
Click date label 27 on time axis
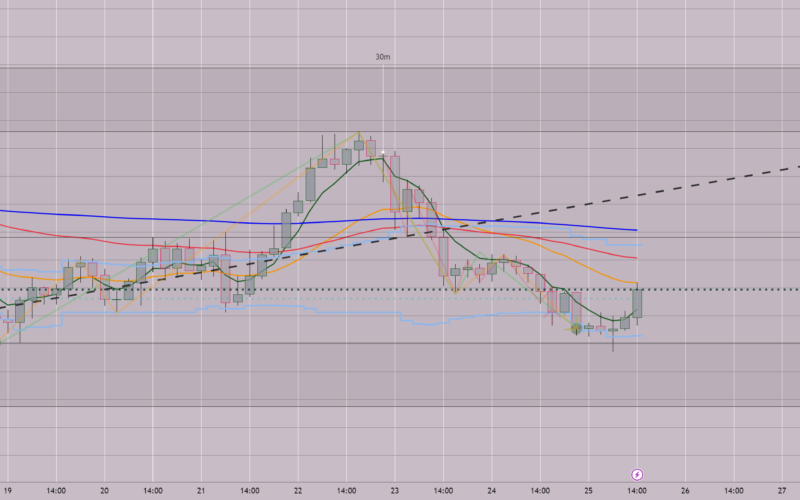coord(782,491)
